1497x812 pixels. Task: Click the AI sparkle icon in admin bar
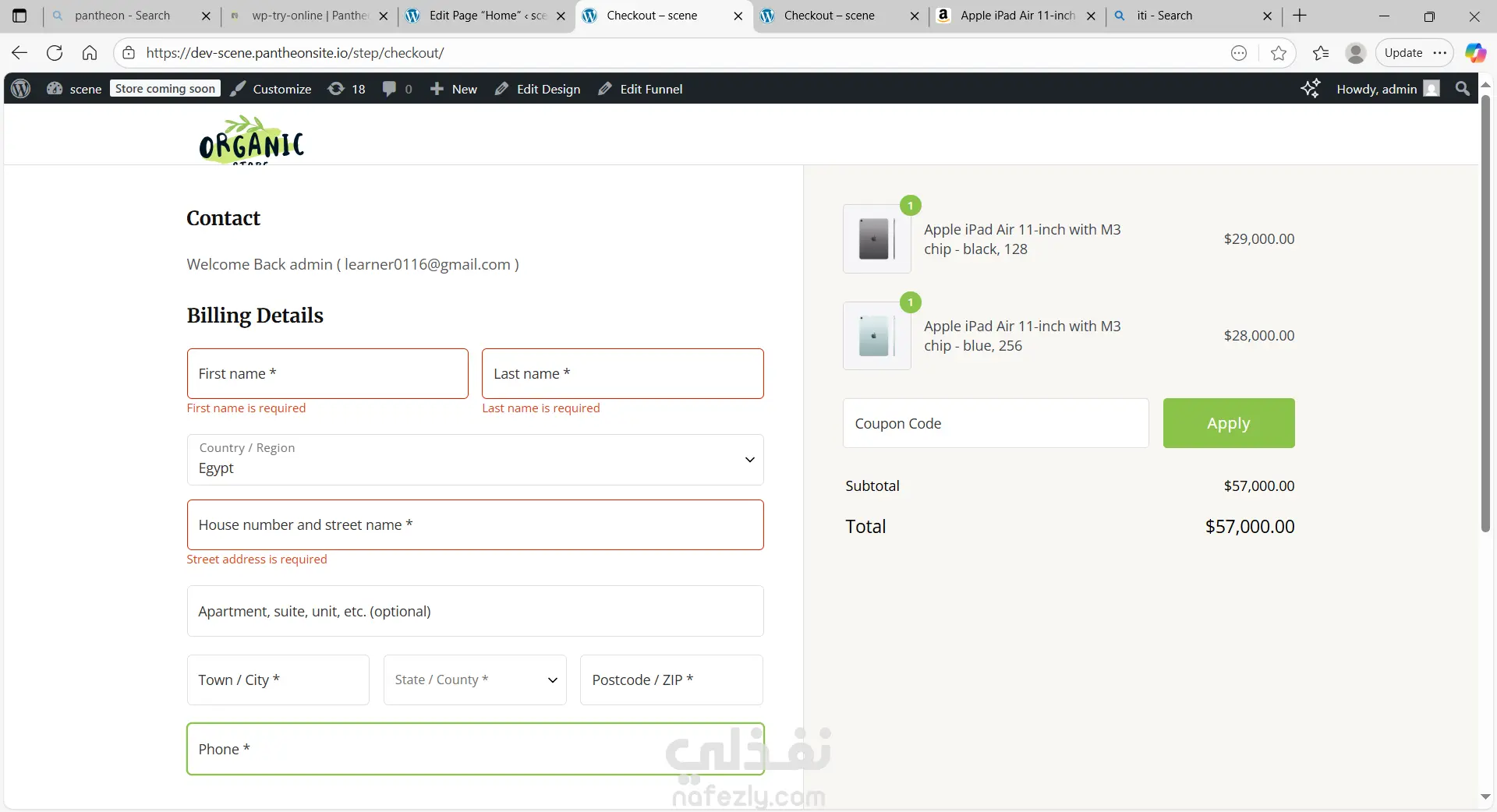(1311, 89)
